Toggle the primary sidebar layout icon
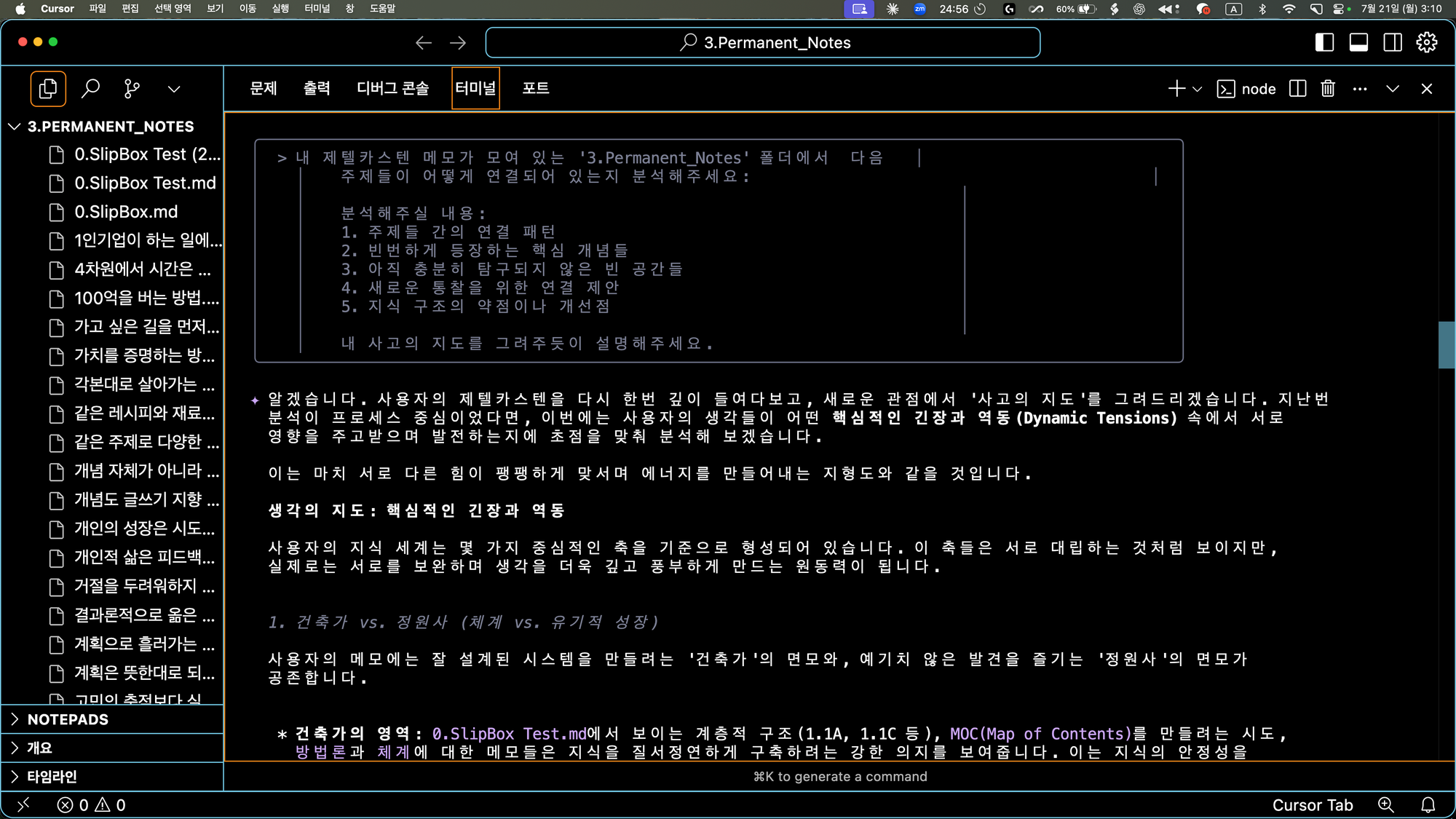The height and width of the screenshot is (819, 1456). click(1324, 43)
